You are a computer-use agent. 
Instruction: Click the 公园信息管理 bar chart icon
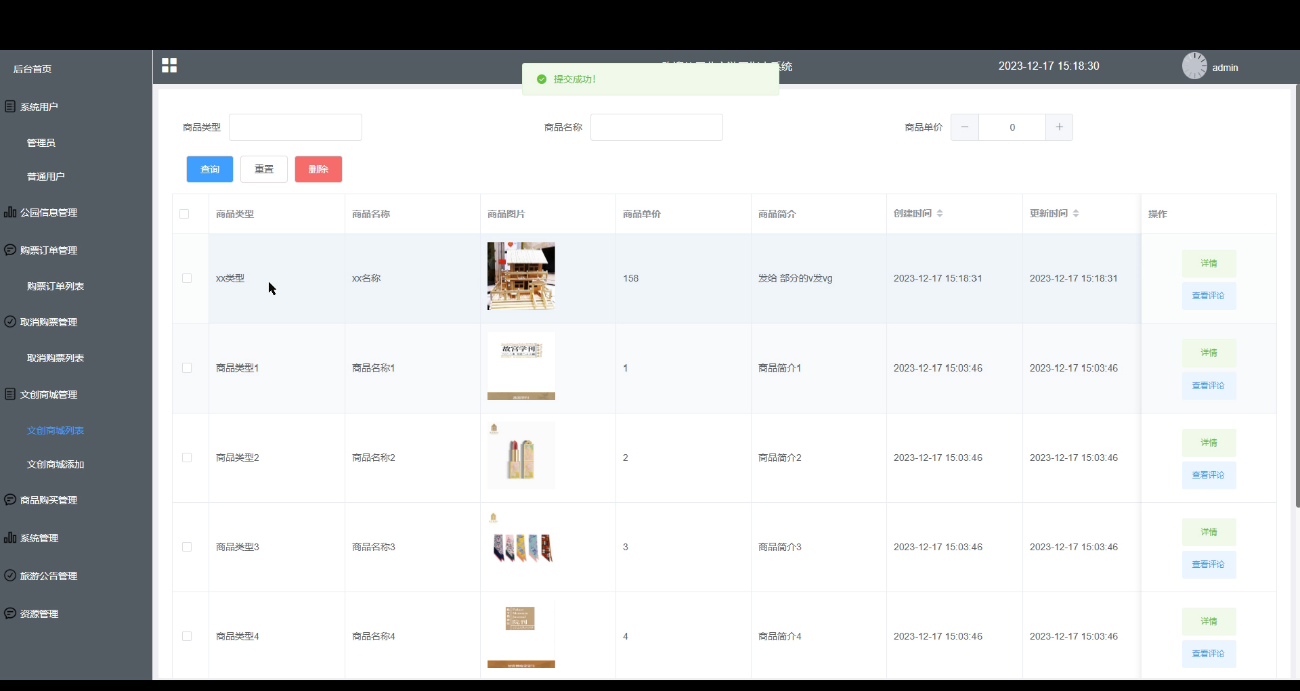point(10,212)
